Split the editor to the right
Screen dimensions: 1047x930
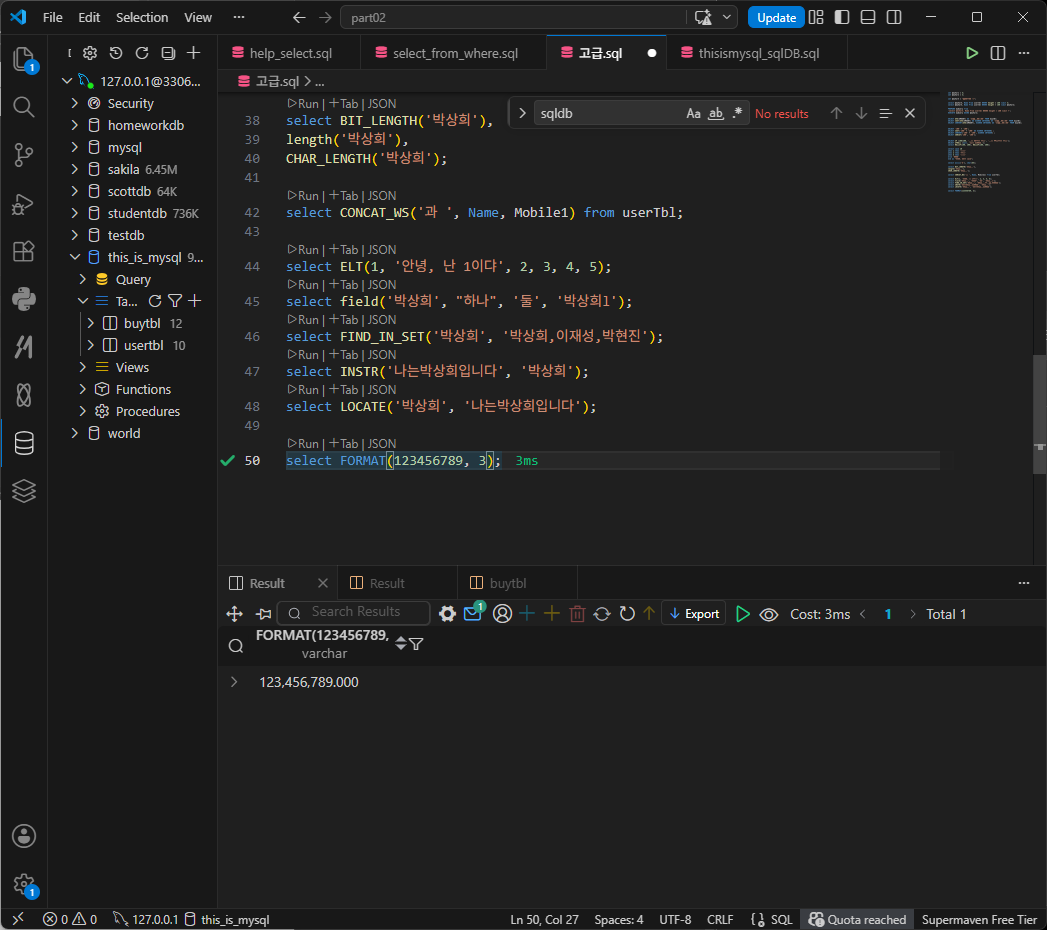998,53
